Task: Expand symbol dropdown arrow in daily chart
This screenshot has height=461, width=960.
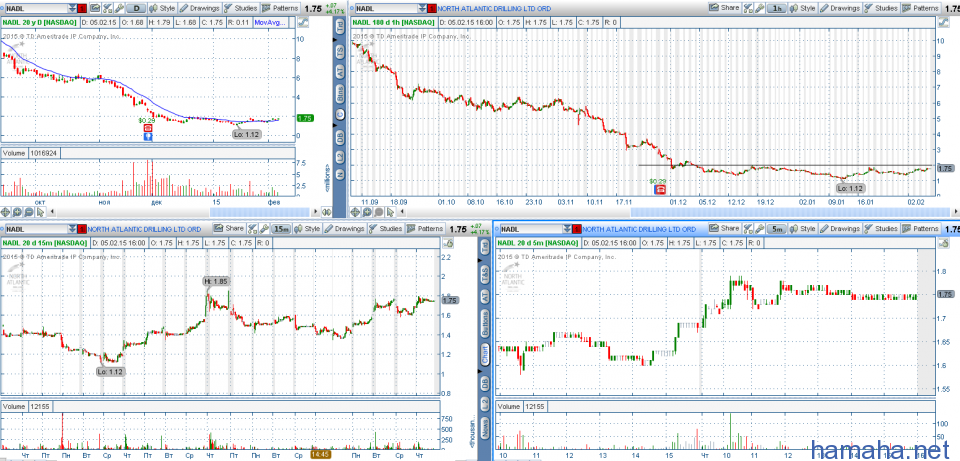Action: 72,8
